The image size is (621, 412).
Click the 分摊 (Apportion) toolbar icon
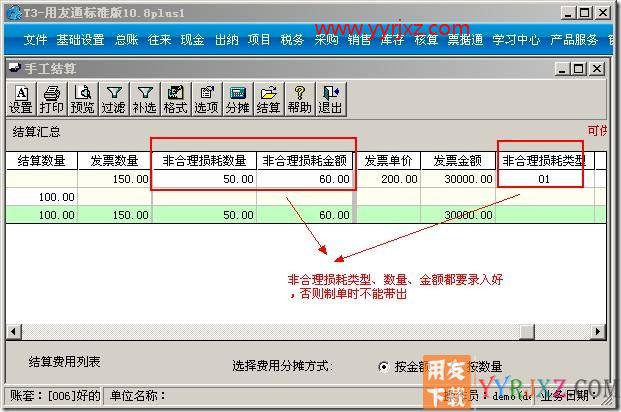click(237, 99)
